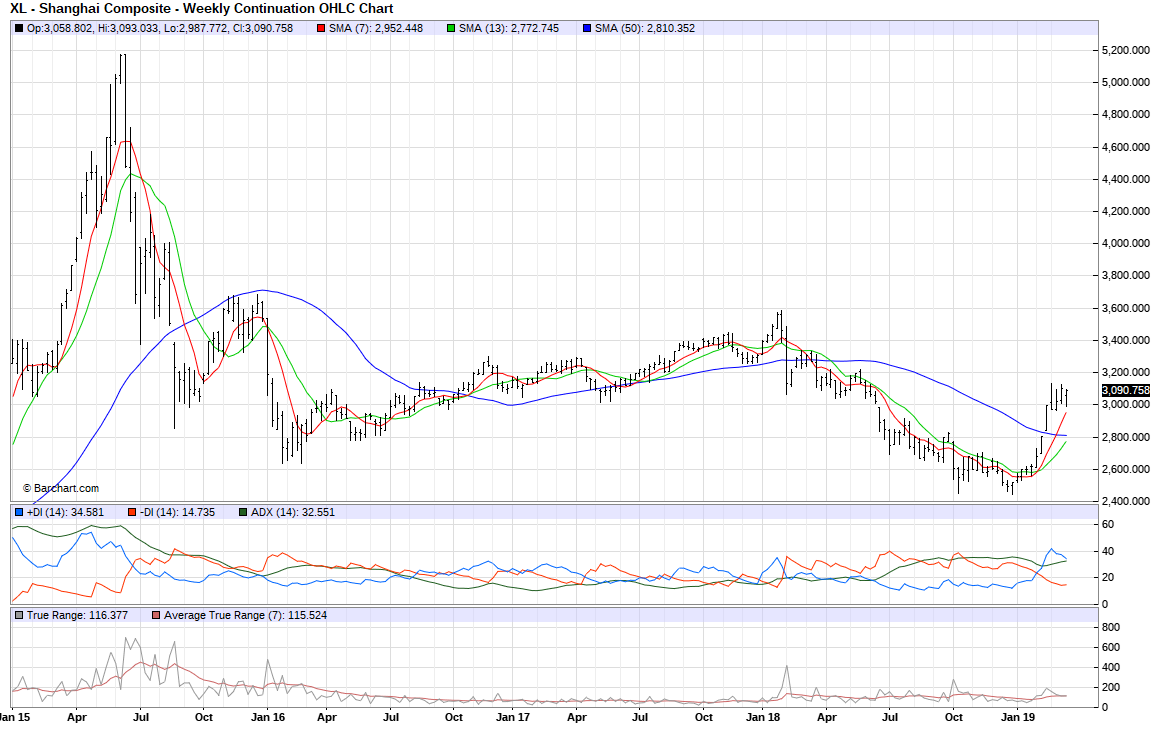Click the black OHLC legend square
The width and height of the screenshot is (1156, 748).
click(19, 28)
